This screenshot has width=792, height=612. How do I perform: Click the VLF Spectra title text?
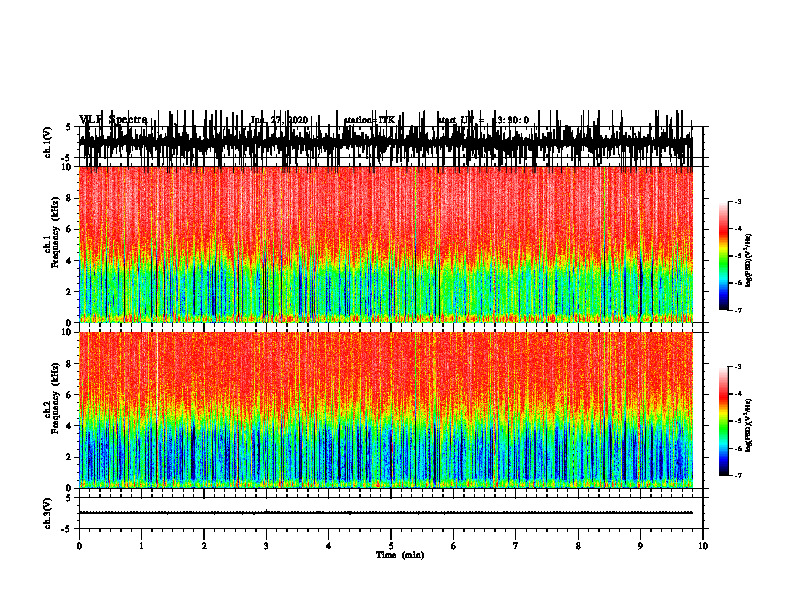click(x=113, y=120)
